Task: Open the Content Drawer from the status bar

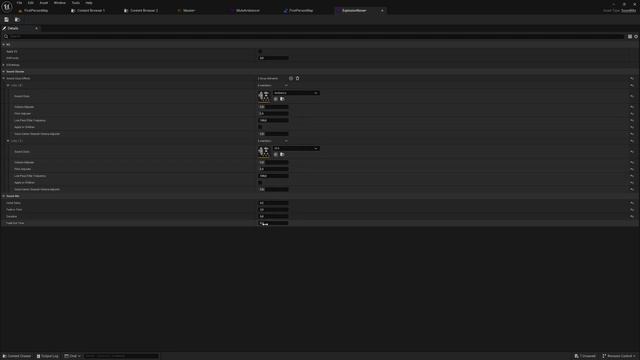Action: click(17, 356)
